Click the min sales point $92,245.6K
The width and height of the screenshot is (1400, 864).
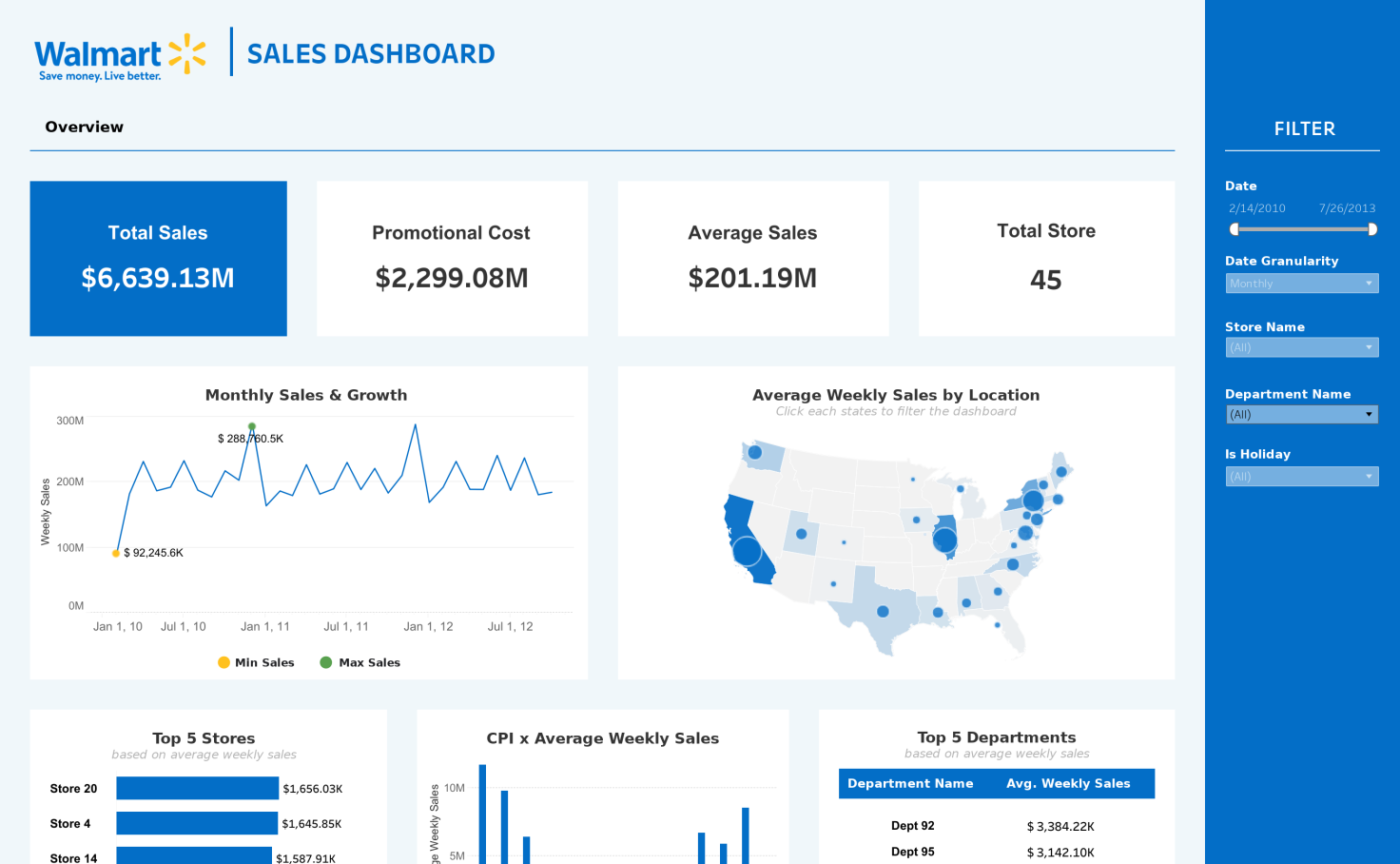[x=116, y=553]
